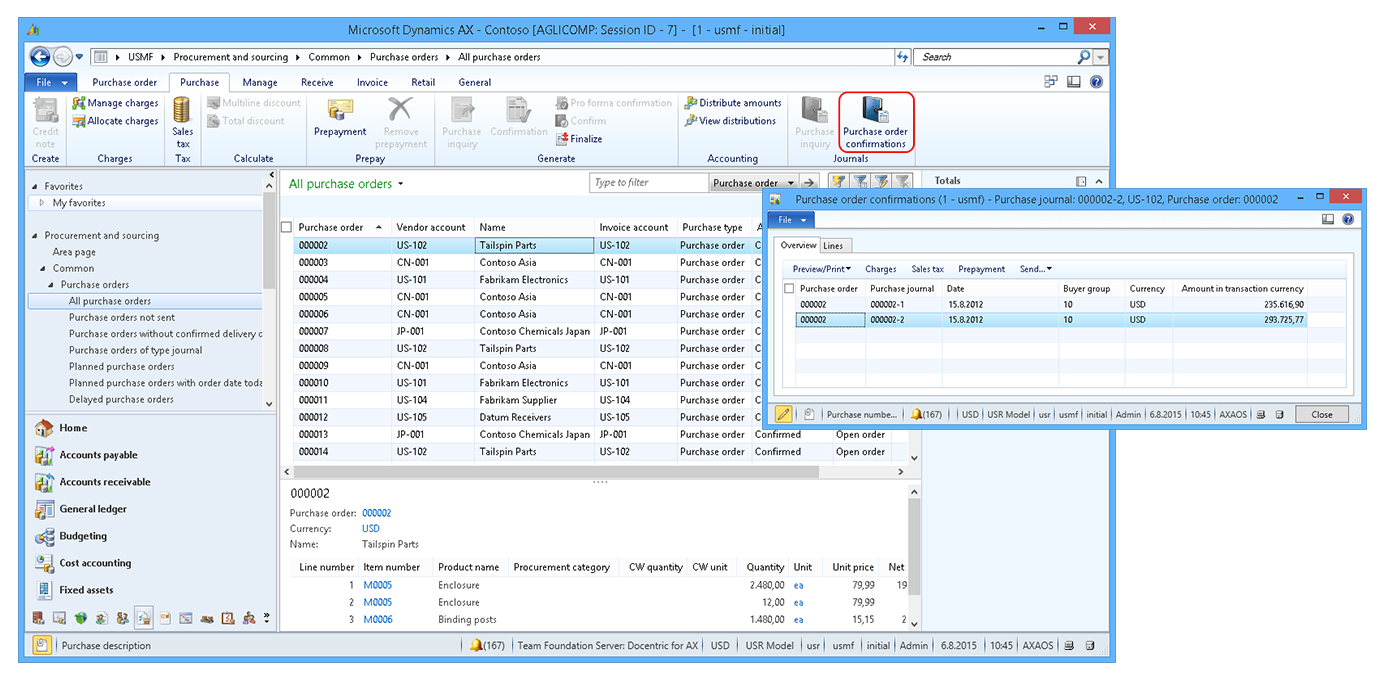
Task: Sort by Vendor account column header
Action: [x=431, y=227]
